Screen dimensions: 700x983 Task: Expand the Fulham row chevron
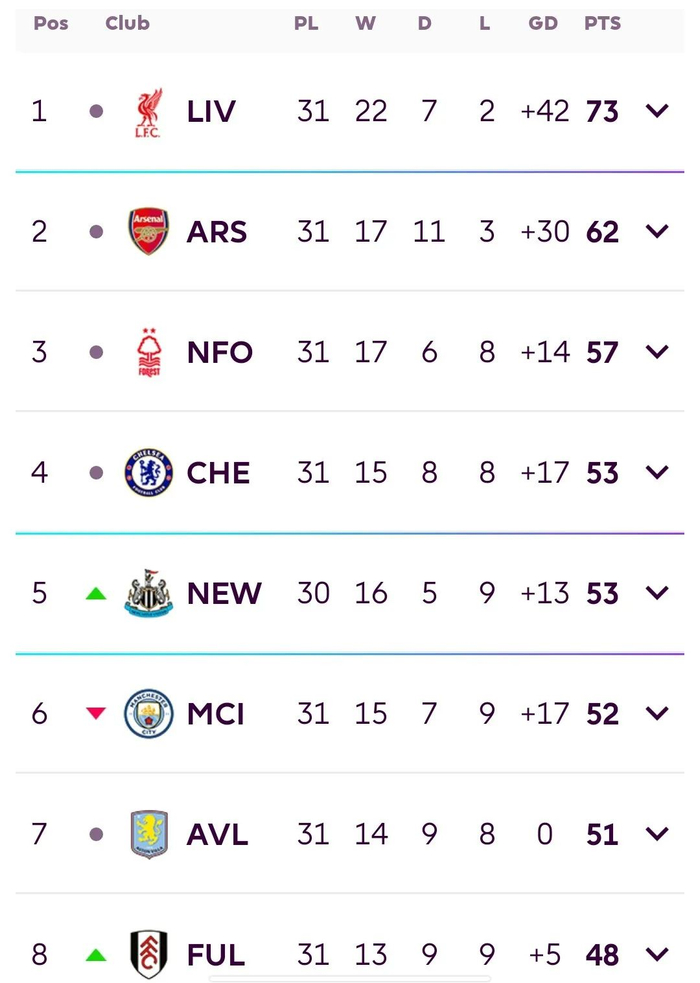click(657, 954)
